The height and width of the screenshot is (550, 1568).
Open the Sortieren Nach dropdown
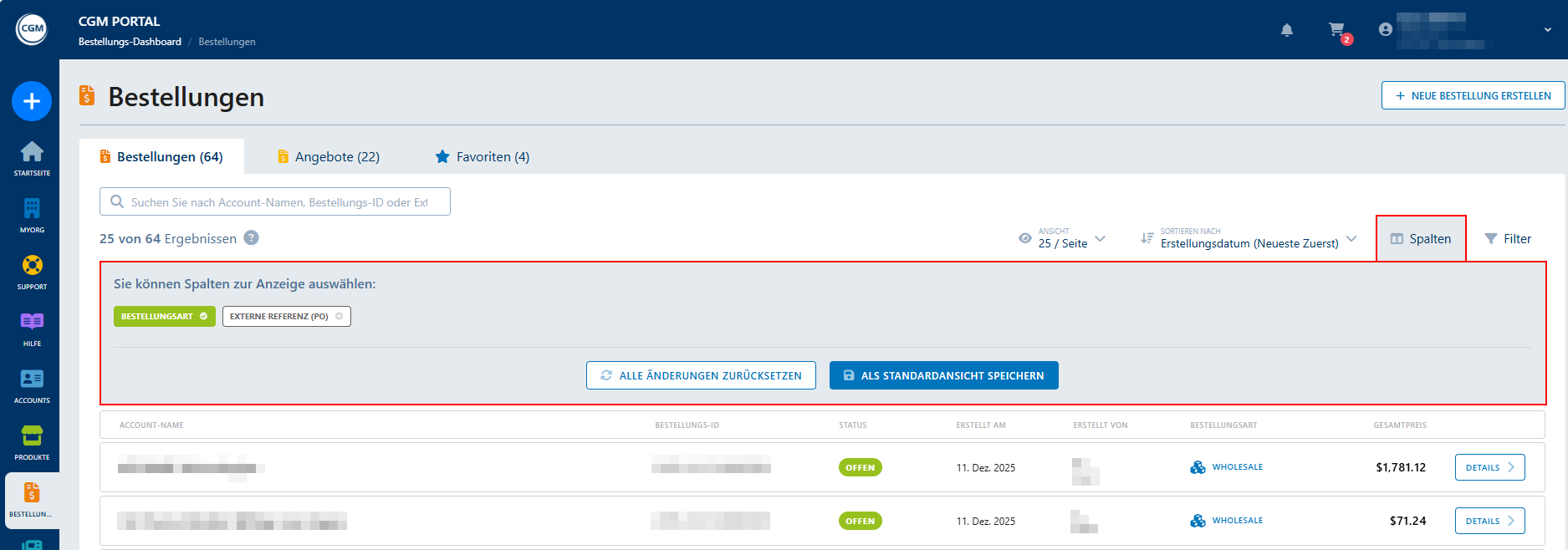1249,239
